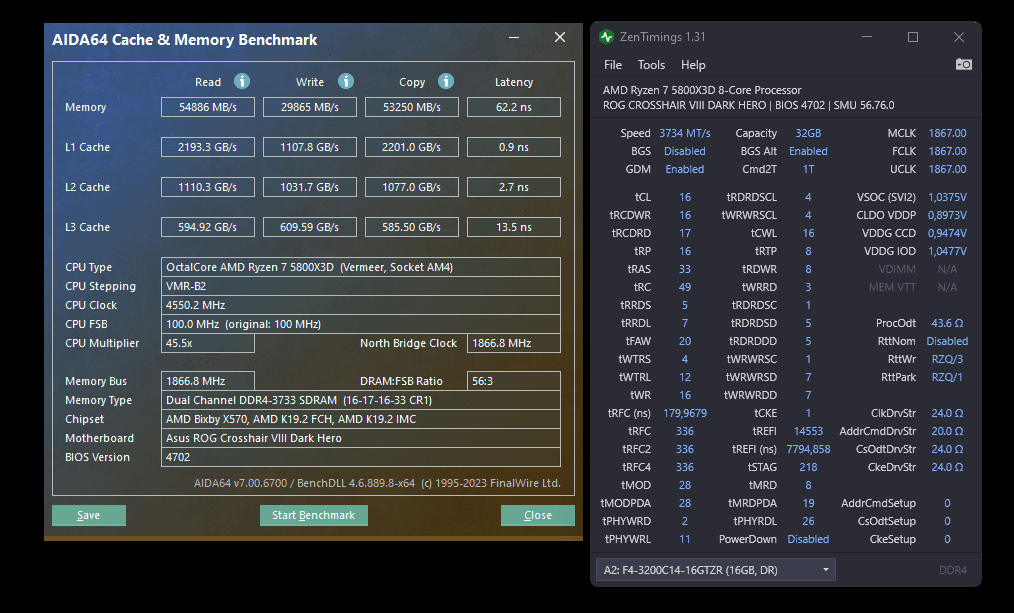Click the AddrCmdDrvStr value 20.0 Ω
The height and width of the screenshot is (613, 1014).
tap(947, 431)
